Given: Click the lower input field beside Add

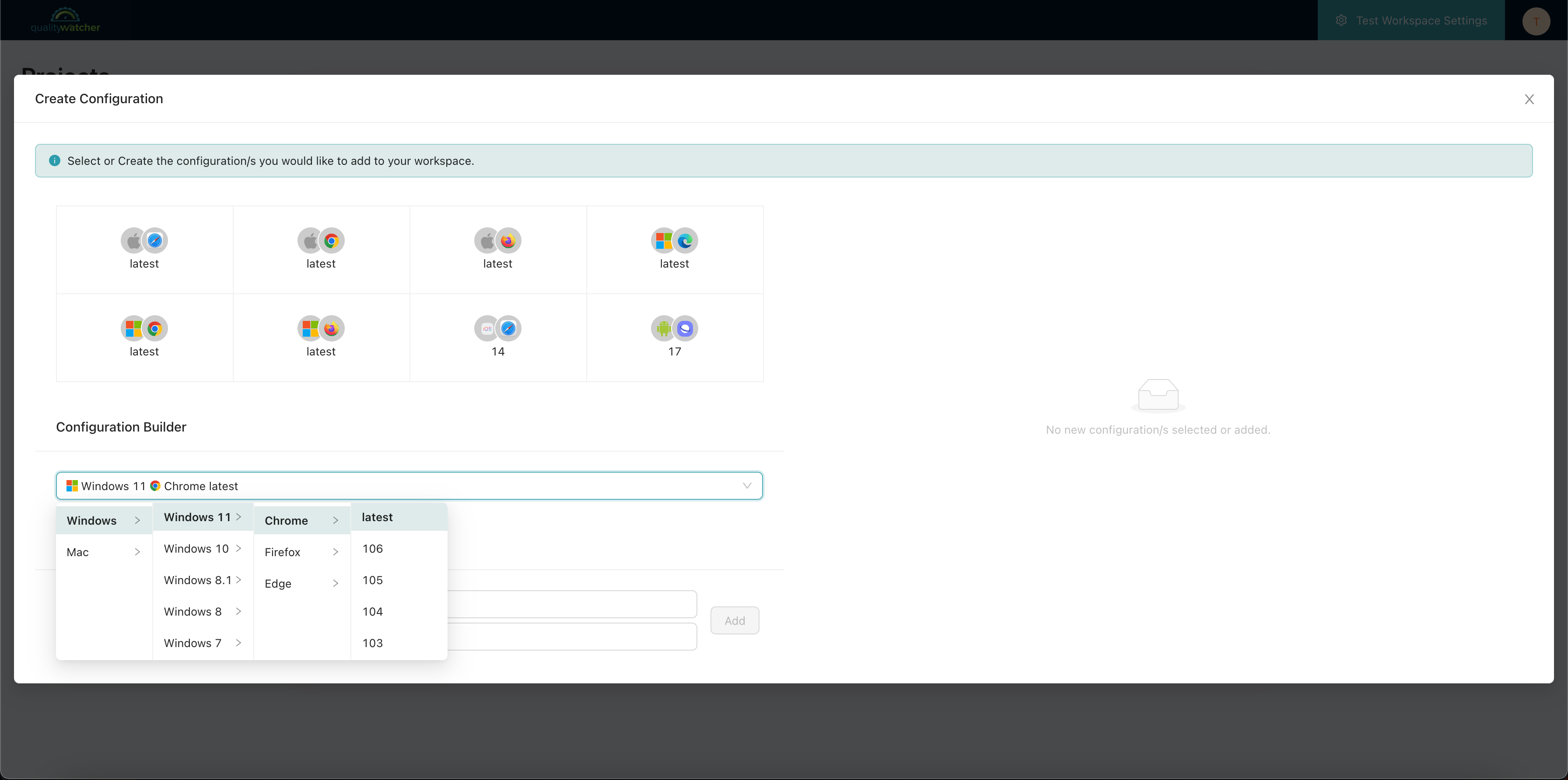Looking at the screenshot, I should click(572, 637).
